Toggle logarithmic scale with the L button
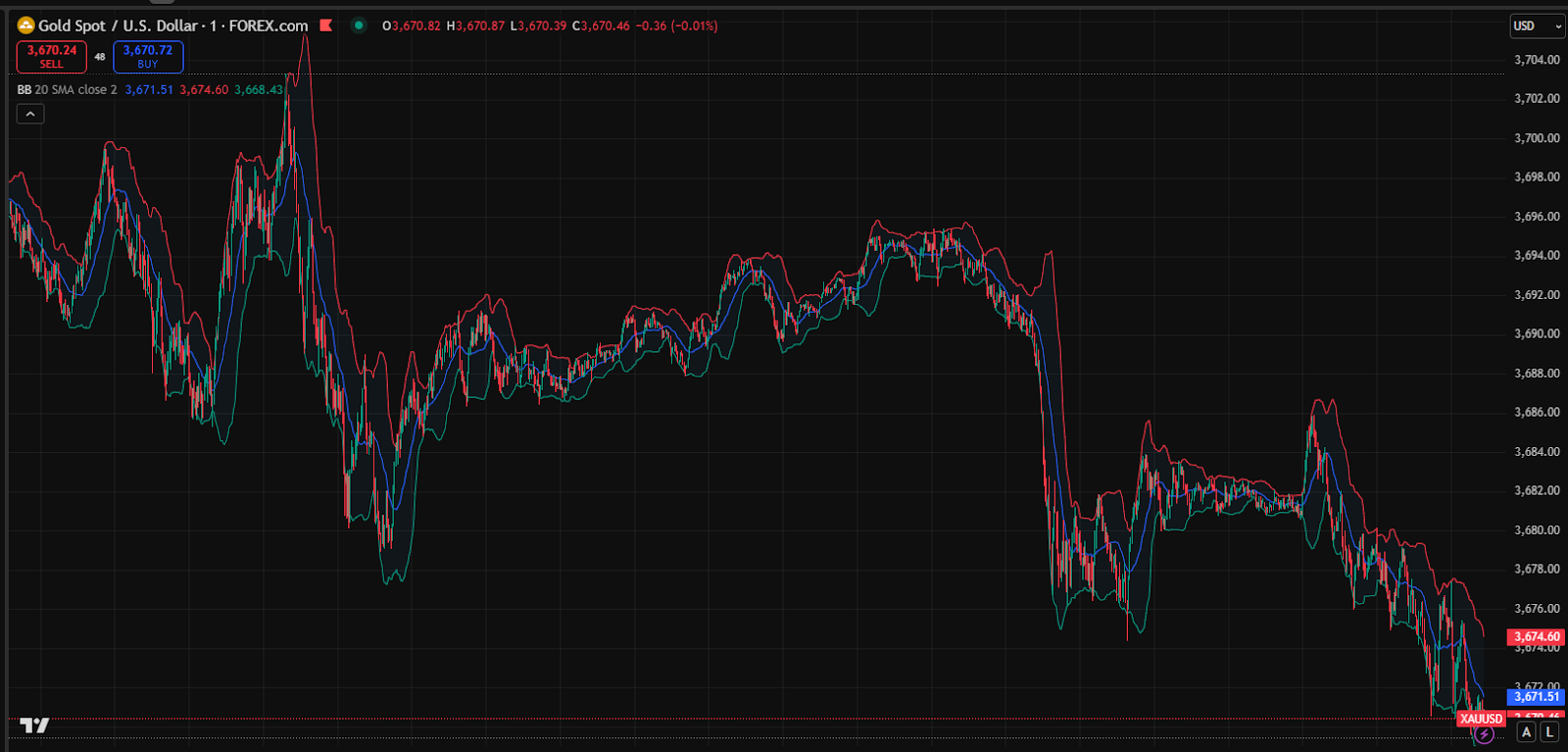Screen dimensions: 1568x752 click(1549, 731)
